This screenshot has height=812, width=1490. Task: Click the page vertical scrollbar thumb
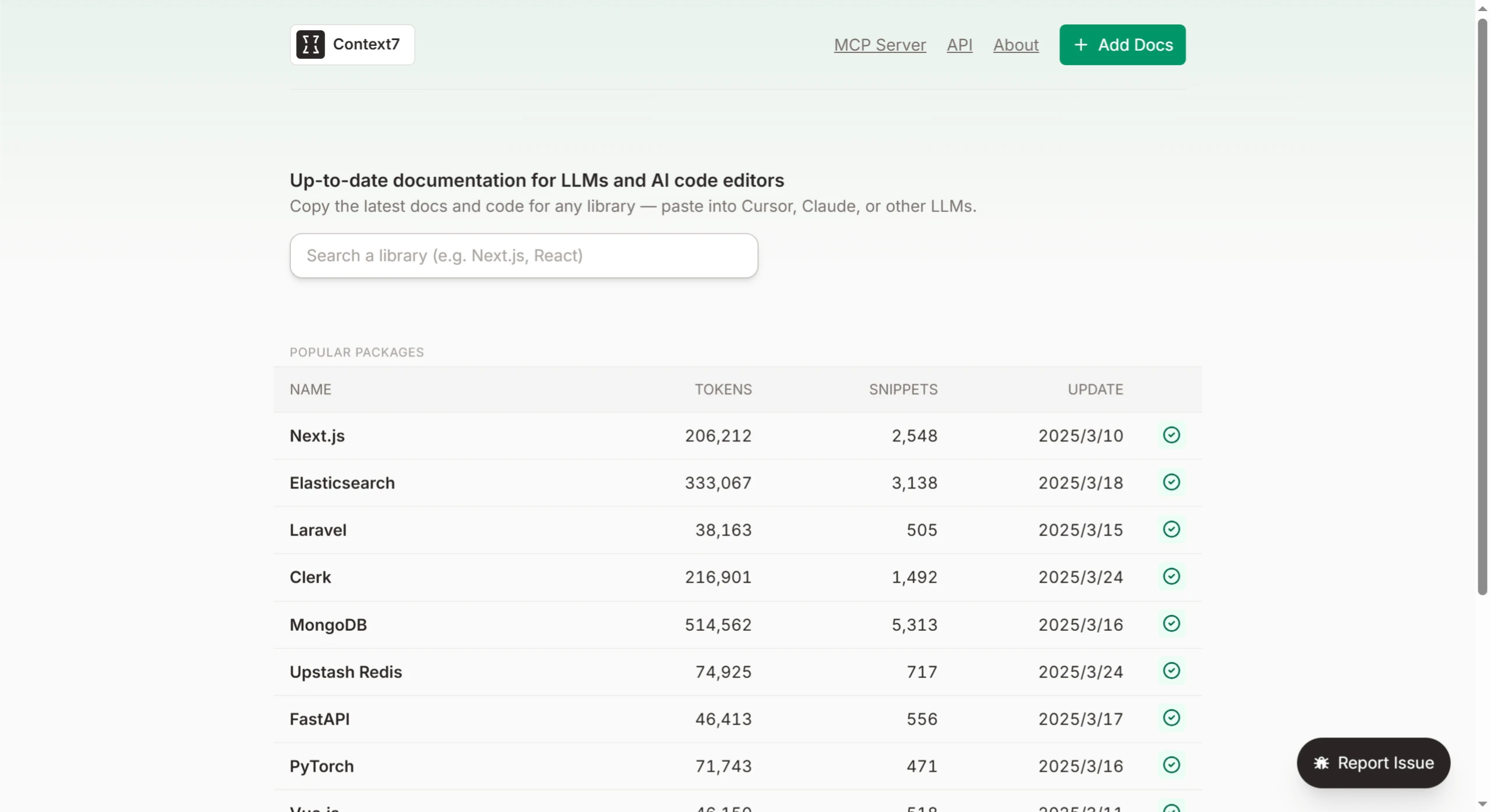1482,307
